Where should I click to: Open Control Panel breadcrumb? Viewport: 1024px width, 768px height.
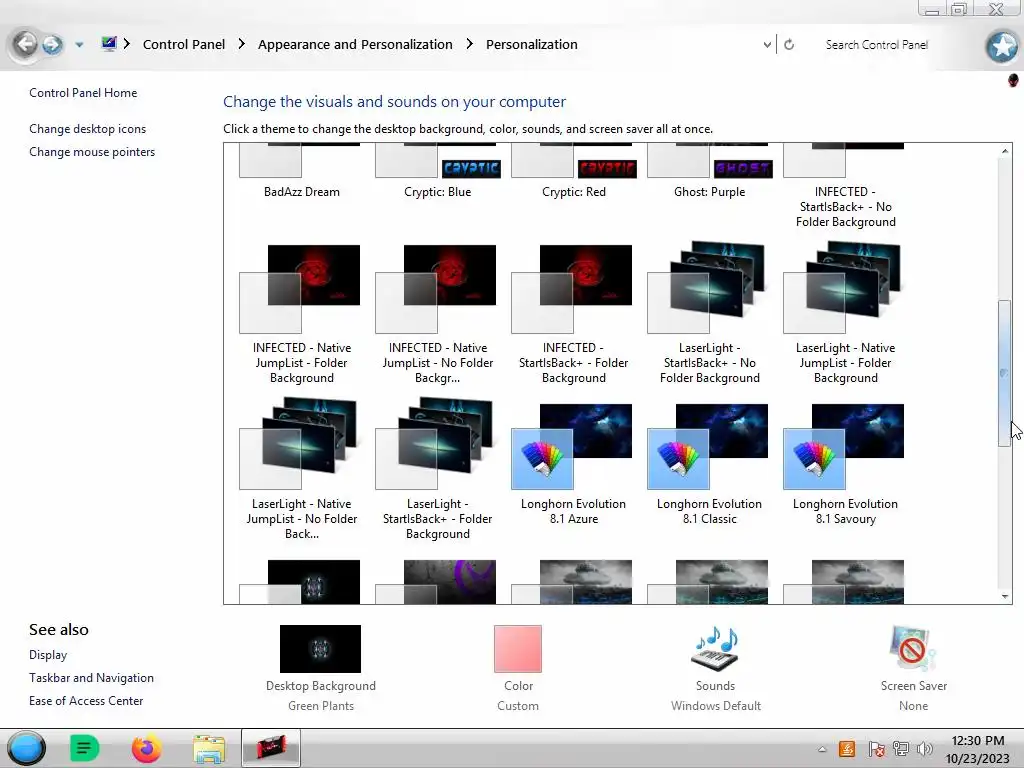point(184,44)
